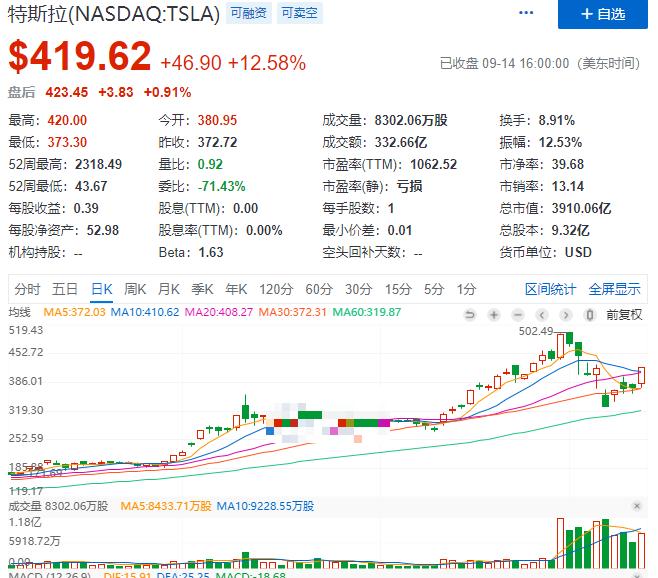Switch chart to 120分 interval
Viewport: 658px width, 578px height.
point(276,289)
